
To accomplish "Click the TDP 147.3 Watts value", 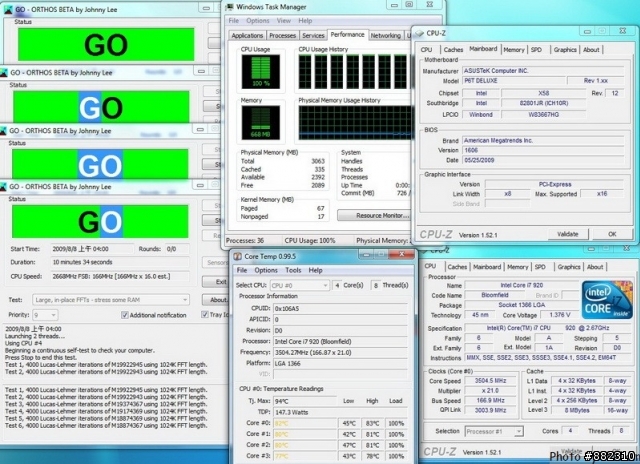I will 340,412.
